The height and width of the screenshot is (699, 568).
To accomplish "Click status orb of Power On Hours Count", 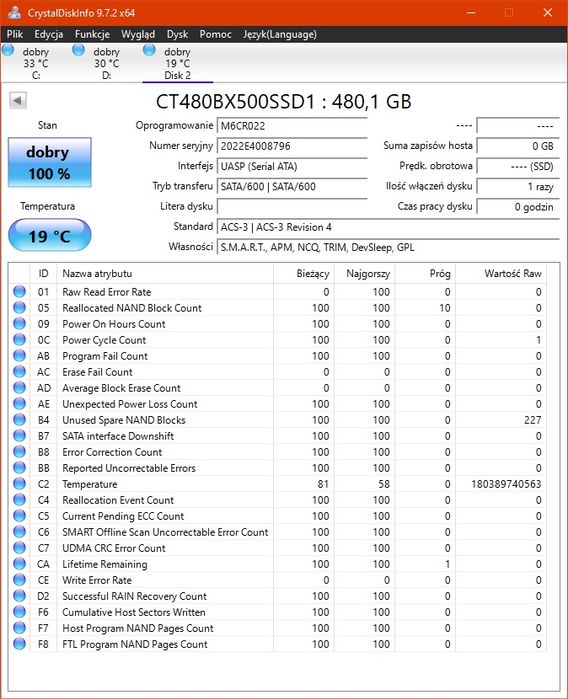I will click(19, 324).
